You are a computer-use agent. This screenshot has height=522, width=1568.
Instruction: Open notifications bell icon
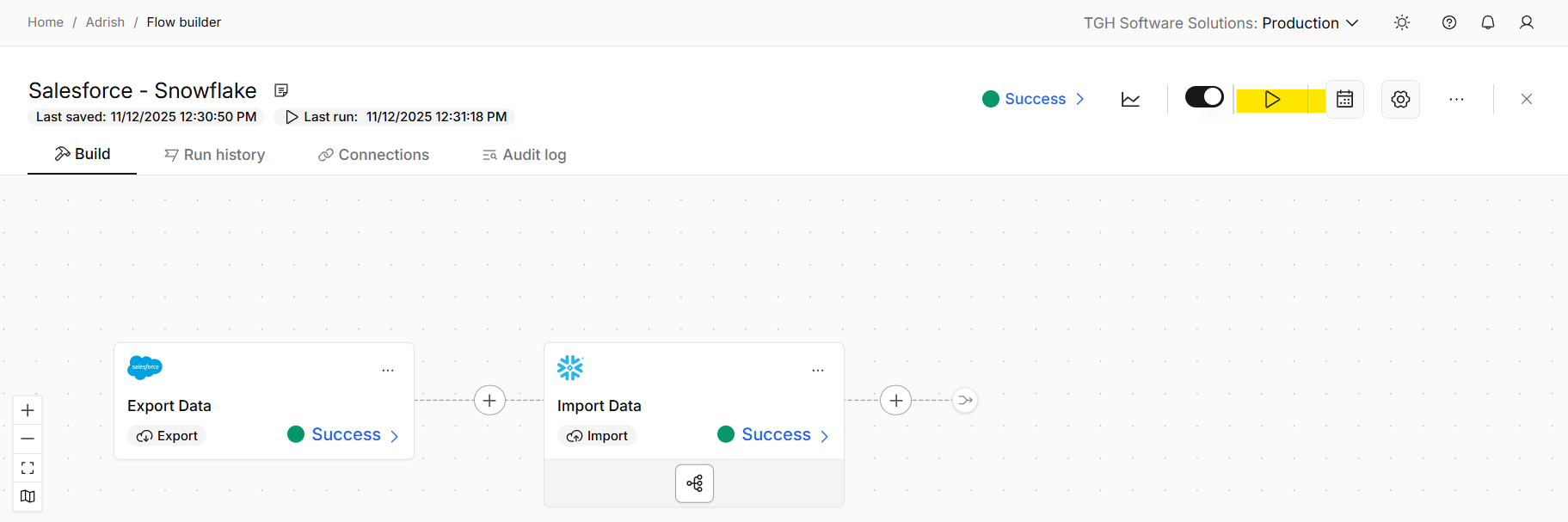coord(1488,23)
